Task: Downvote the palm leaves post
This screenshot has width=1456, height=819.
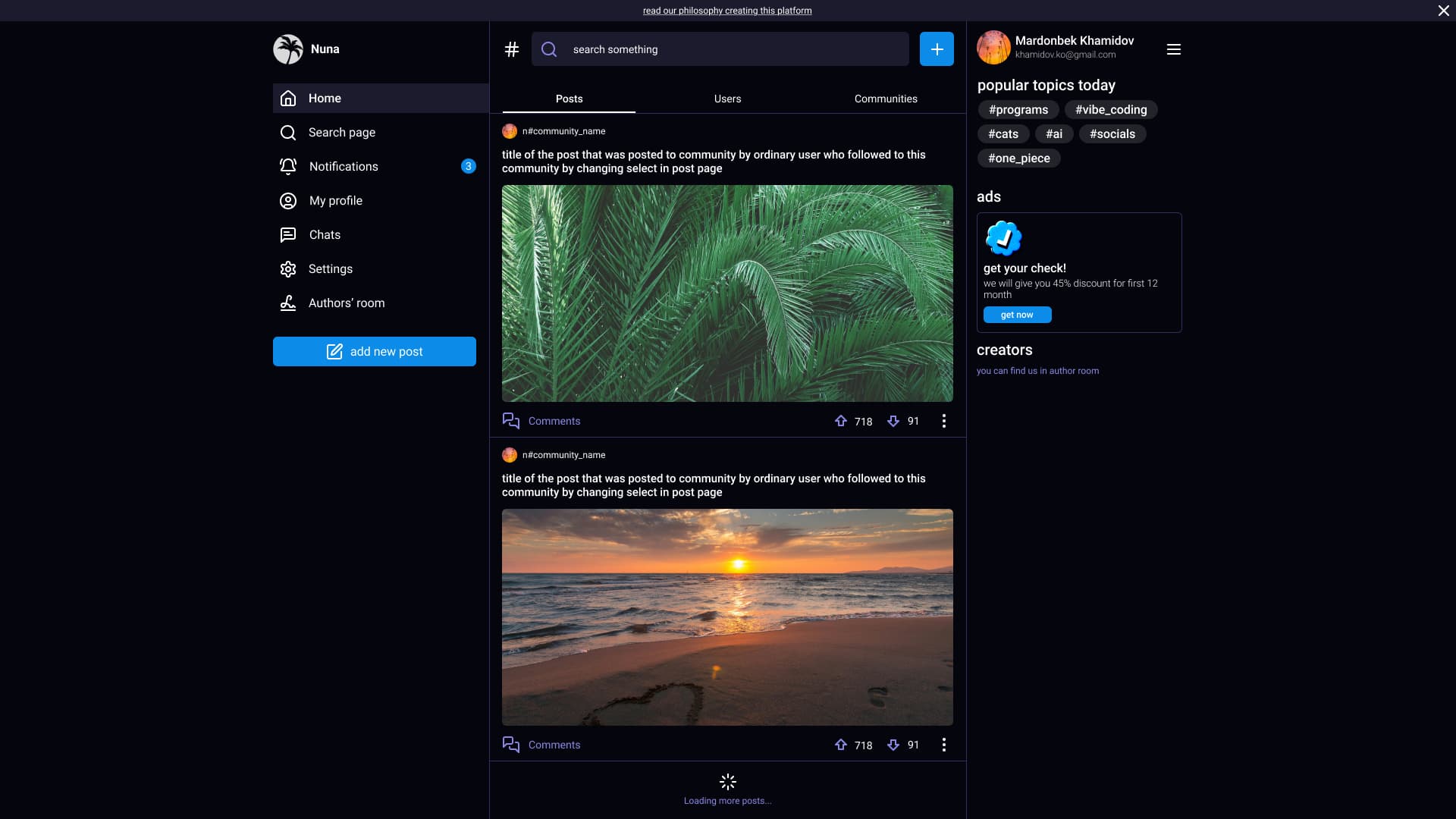Action: click(x=893, y=421)
